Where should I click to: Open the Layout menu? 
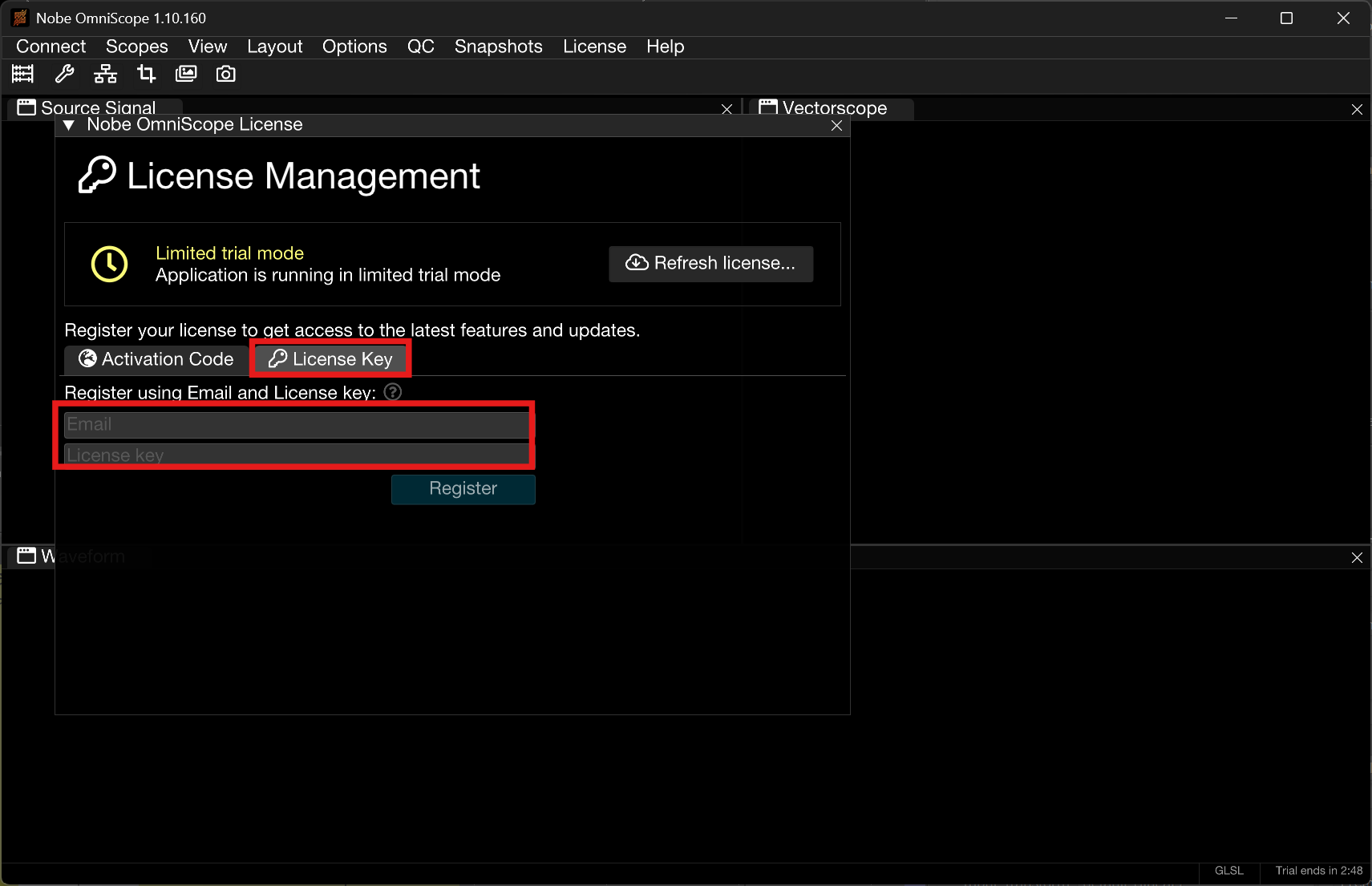pos(275,47)
